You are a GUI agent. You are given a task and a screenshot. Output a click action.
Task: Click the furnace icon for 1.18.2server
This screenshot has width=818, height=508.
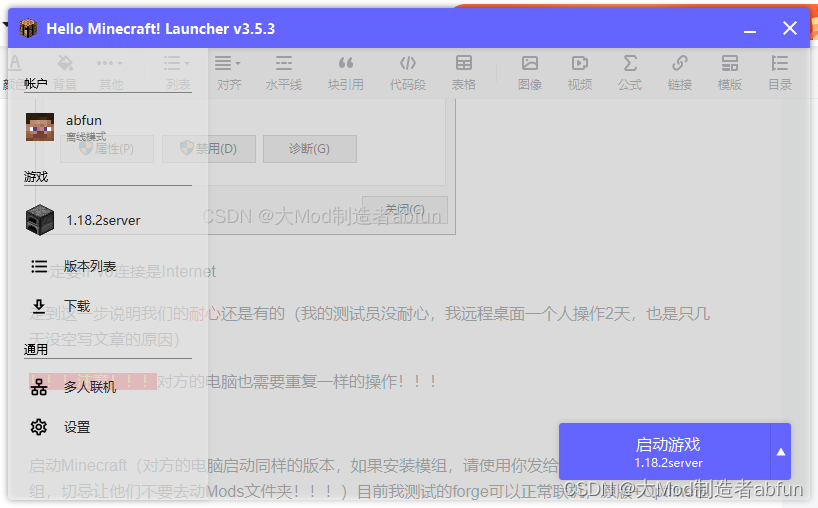coord(40,220)
